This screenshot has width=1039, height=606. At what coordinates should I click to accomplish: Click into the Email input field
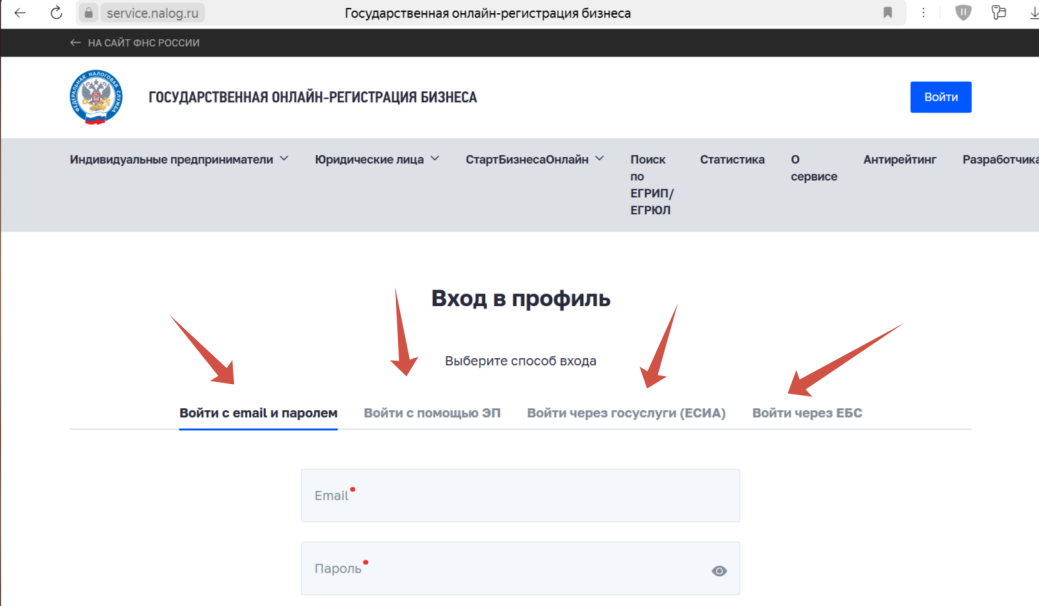[x=520, y=496]
